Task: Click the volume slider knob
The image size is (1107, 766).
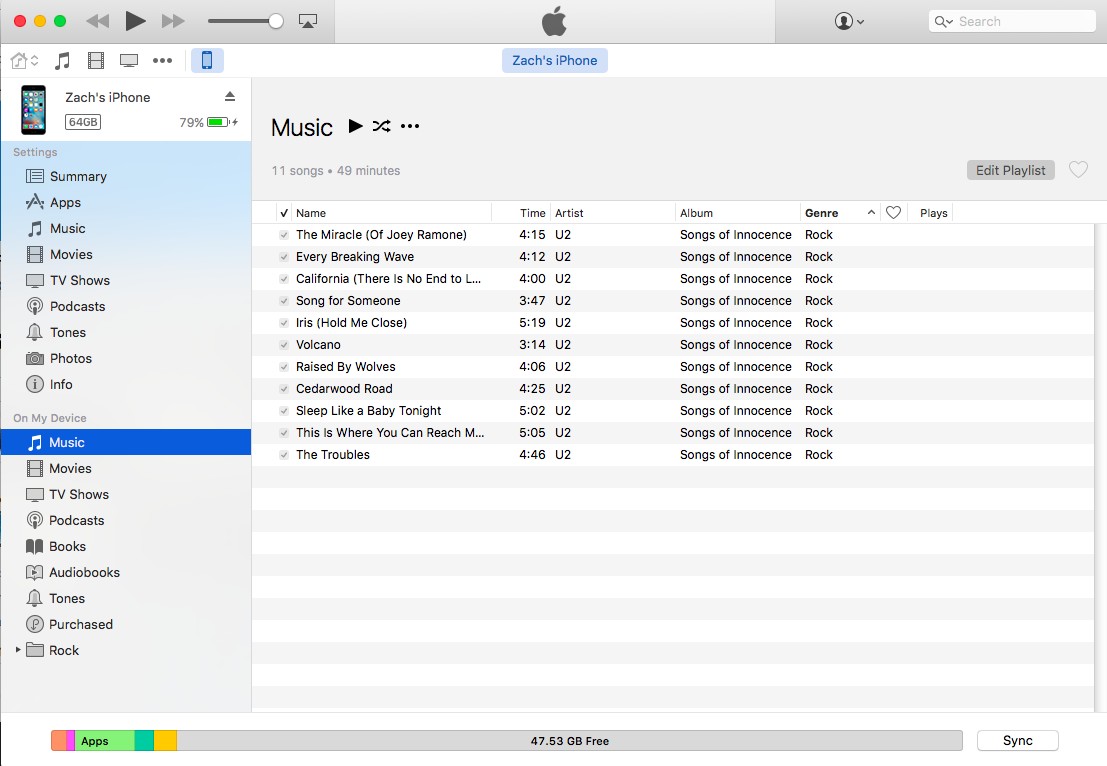Action: click(276, 21)
